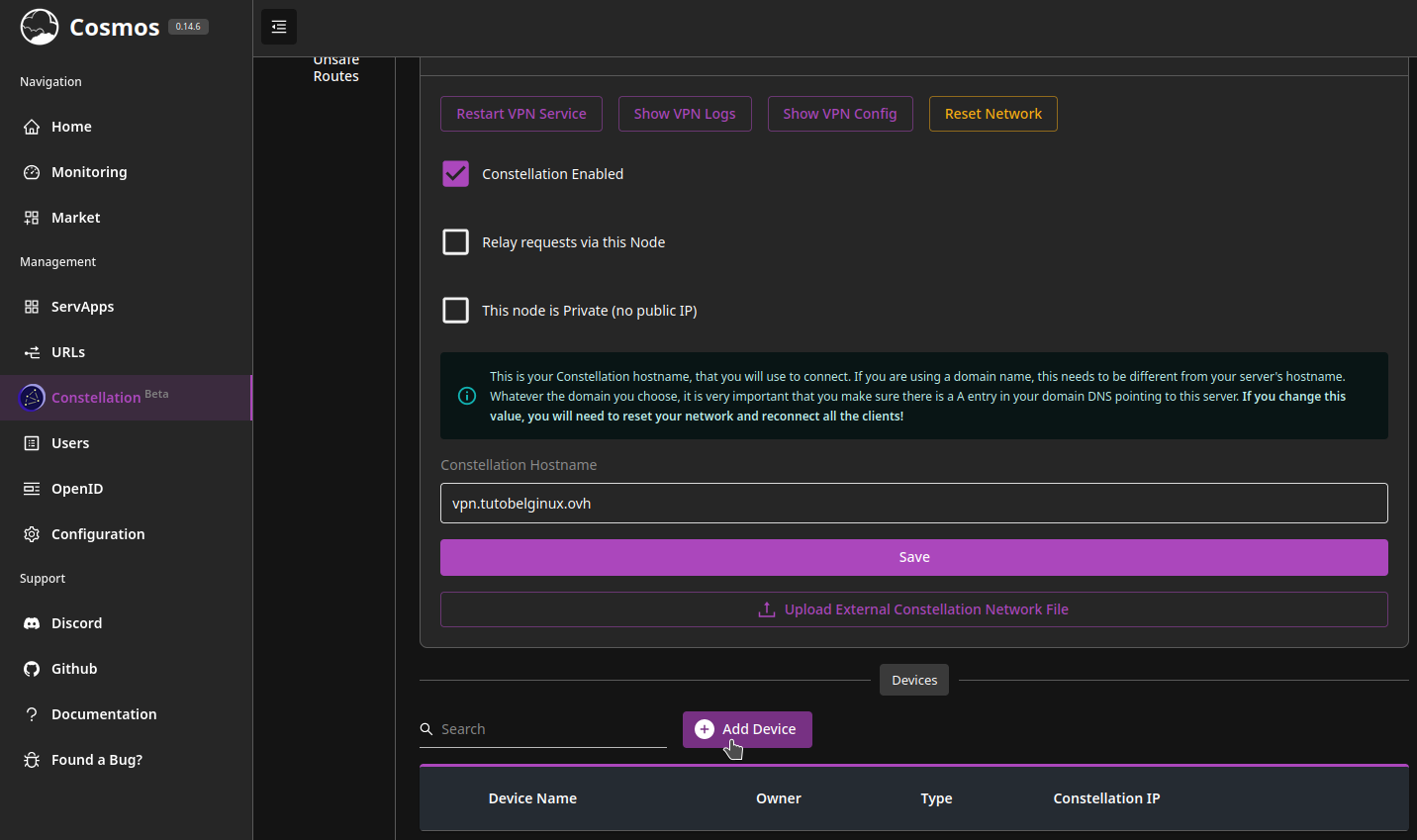
Task: Click the Home house icon
Action: [x=32, y=127]
